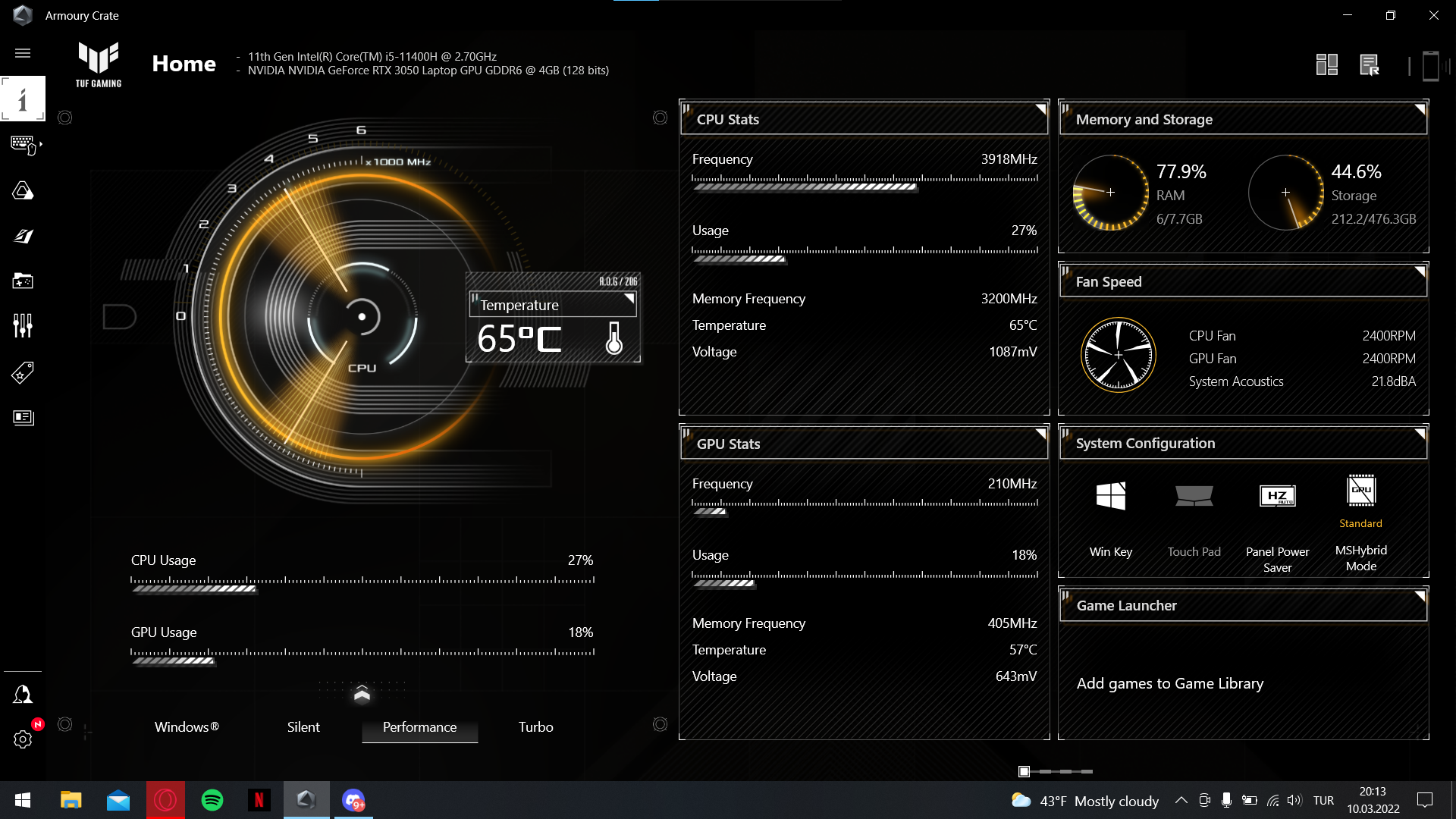Click Add games to Game Library
1456x819 pixels.
[x=1169, y=683]
